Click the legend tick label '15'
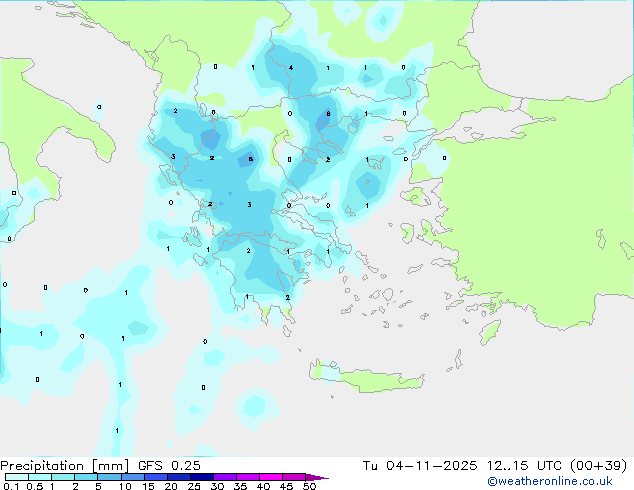Image resolution: width=634 pixels, height=490 pixels. (x=148, y=486)
